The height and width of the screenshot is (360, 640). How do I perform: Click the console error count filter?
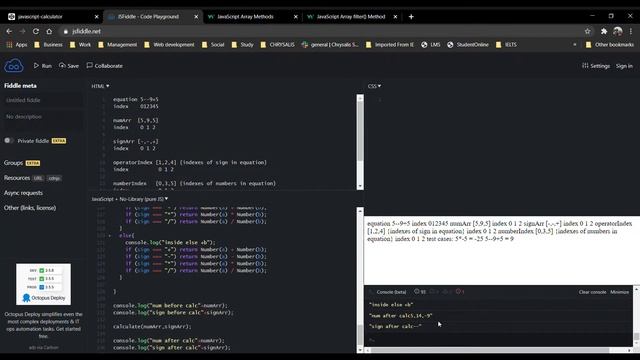(x=460, y=291)
